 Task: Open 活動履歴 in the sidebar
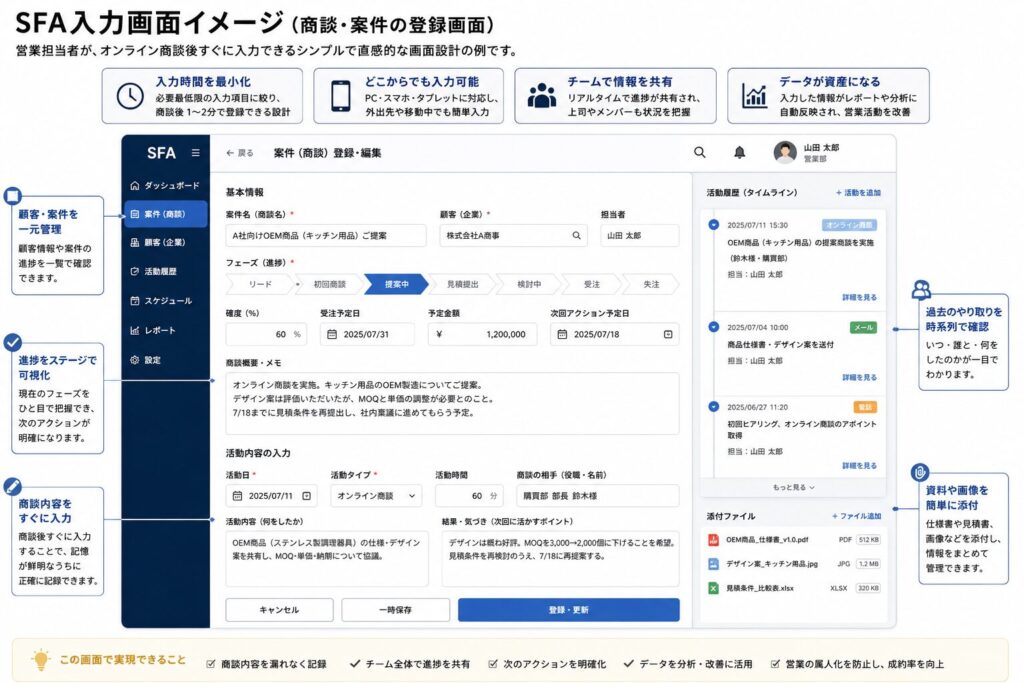point(165,271)
